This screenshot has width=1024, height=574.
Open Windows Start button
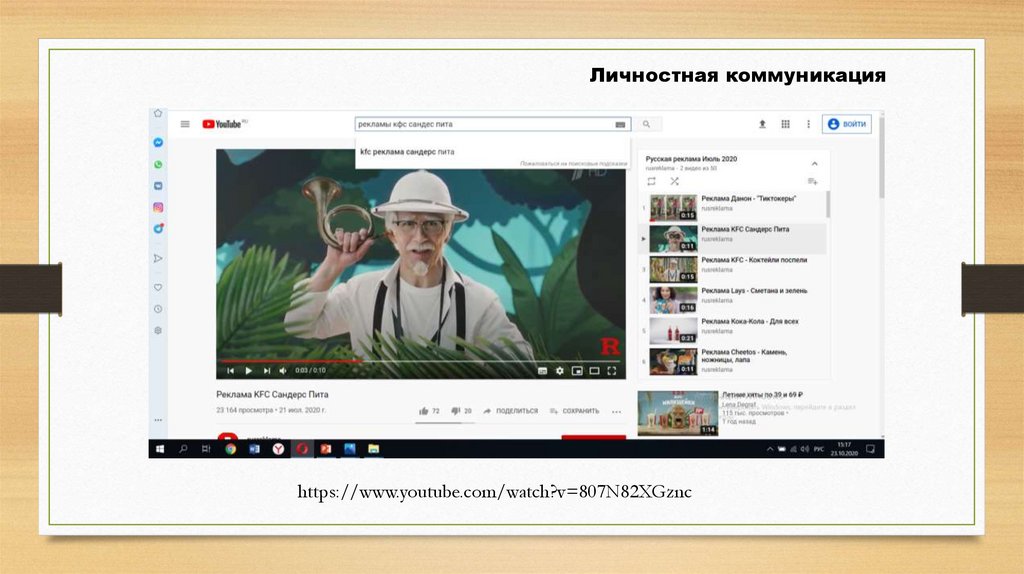pyautogui.click(x=160, y=449)
